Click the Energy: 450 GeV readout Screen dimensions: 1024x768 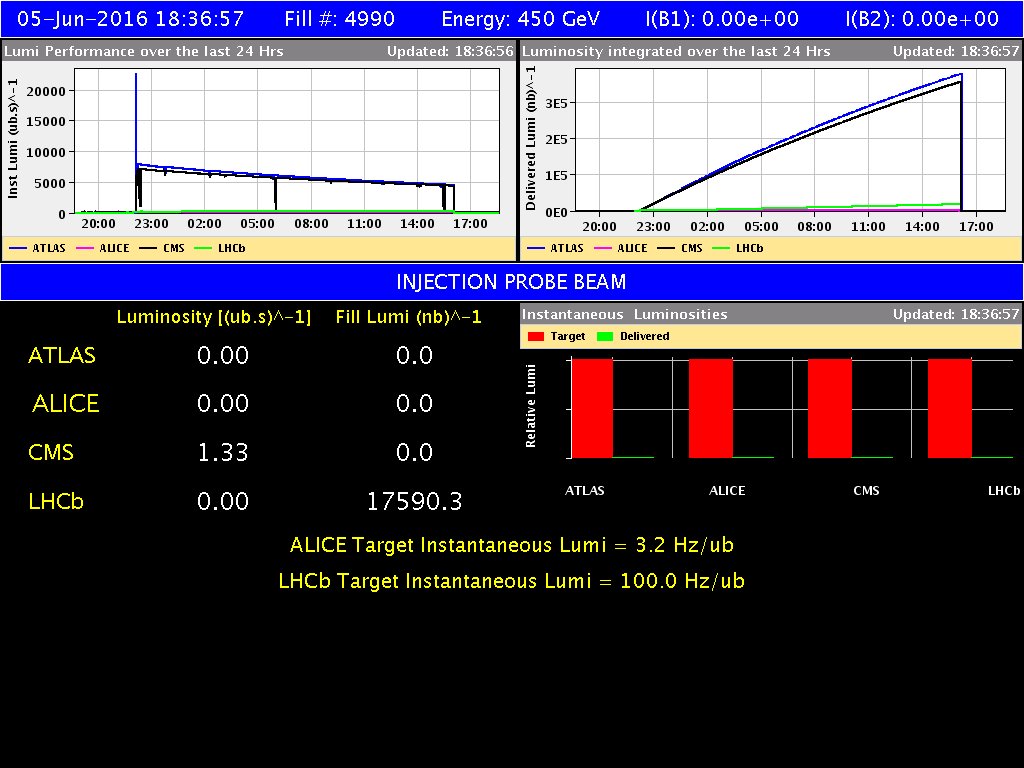pos(520,19)
